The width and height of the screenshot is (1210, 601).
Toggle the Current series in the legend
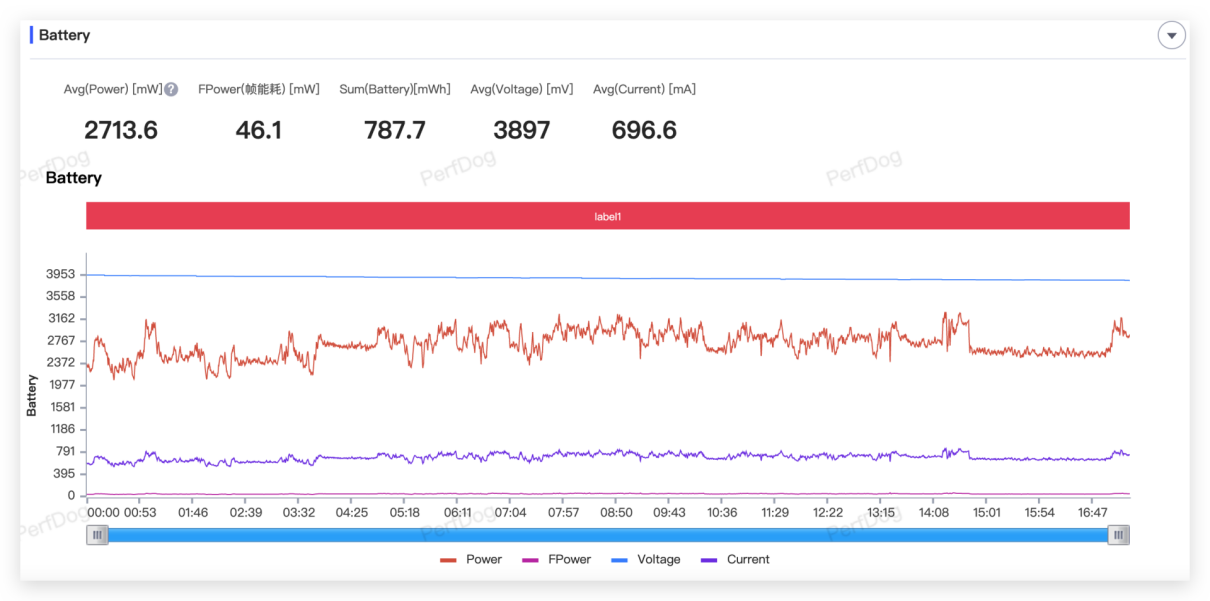click(736, 559)
